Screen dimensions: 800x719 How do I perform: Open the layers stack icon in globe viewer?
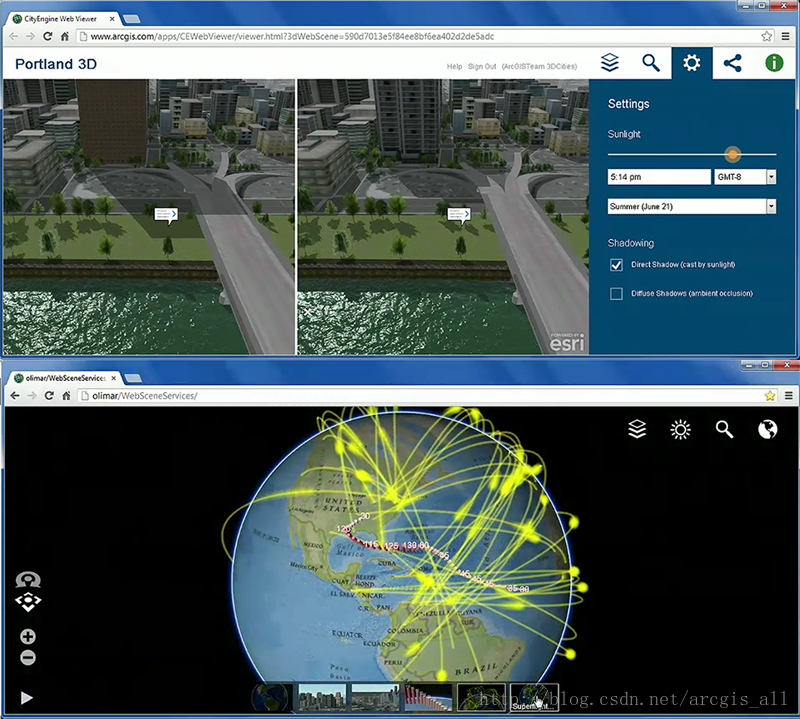click(x=637, y=430)
